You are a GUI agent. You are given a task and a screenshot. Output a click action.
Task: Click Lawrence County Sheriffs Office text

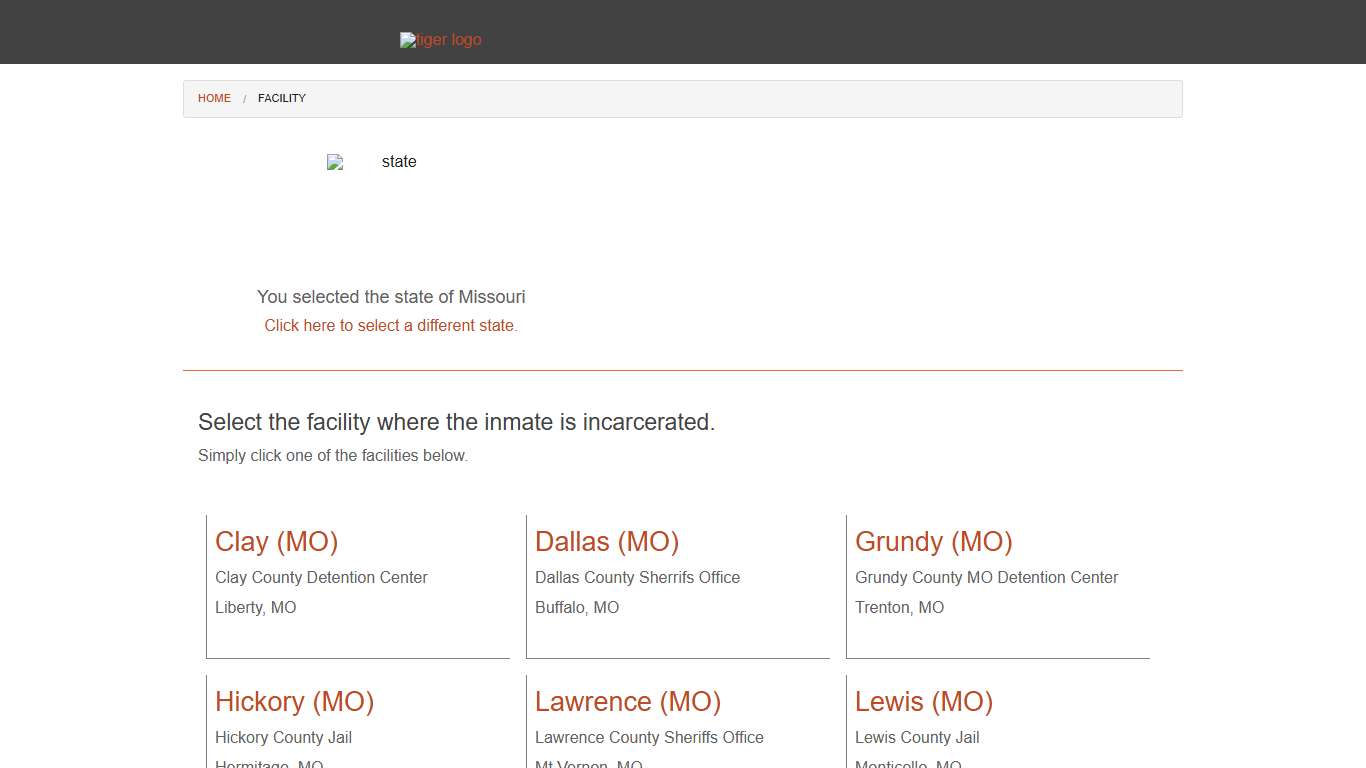(x=649, y=737)
